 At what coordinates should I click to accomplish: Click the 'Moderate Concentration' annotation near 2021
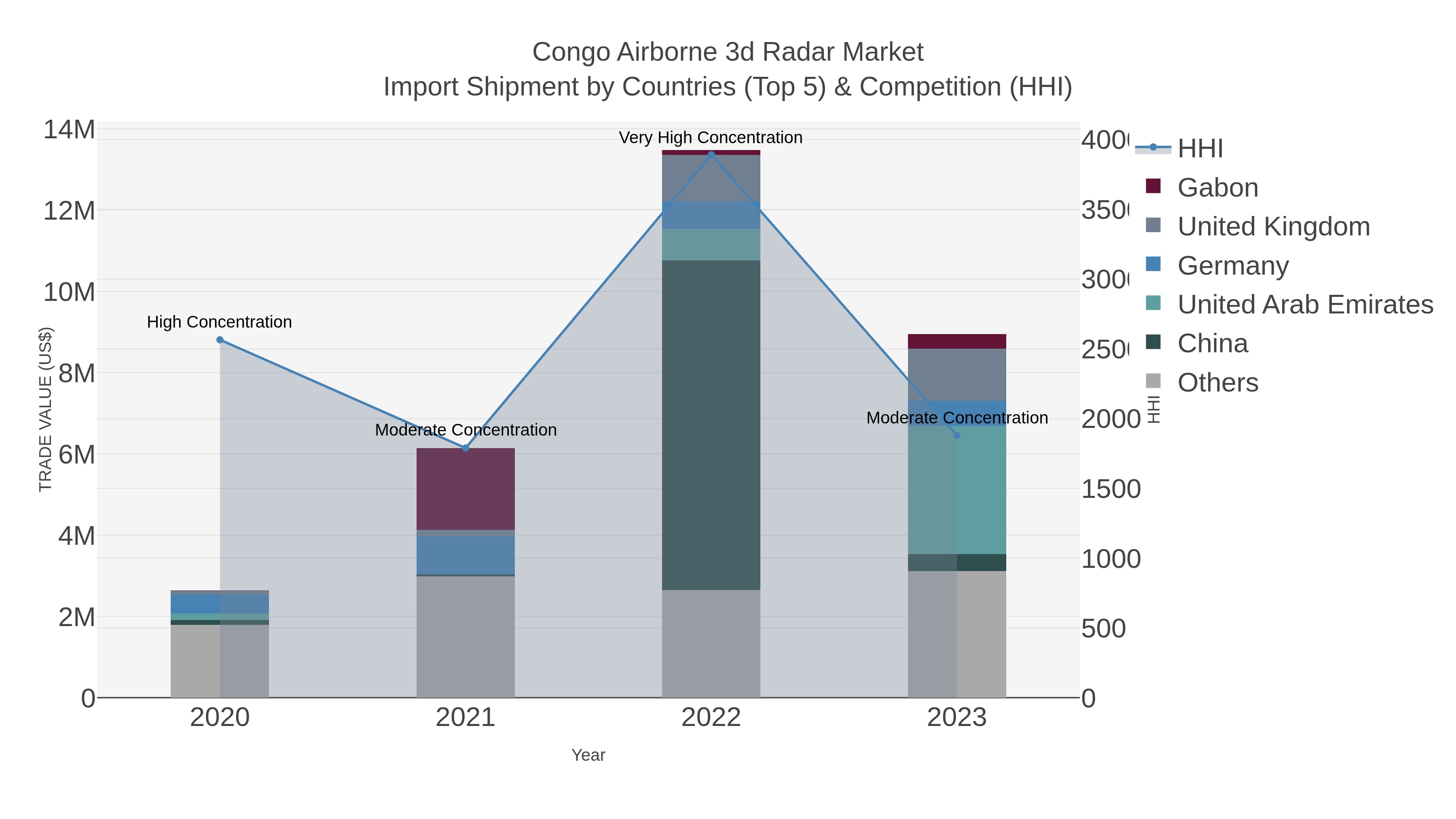pos(466,430)
